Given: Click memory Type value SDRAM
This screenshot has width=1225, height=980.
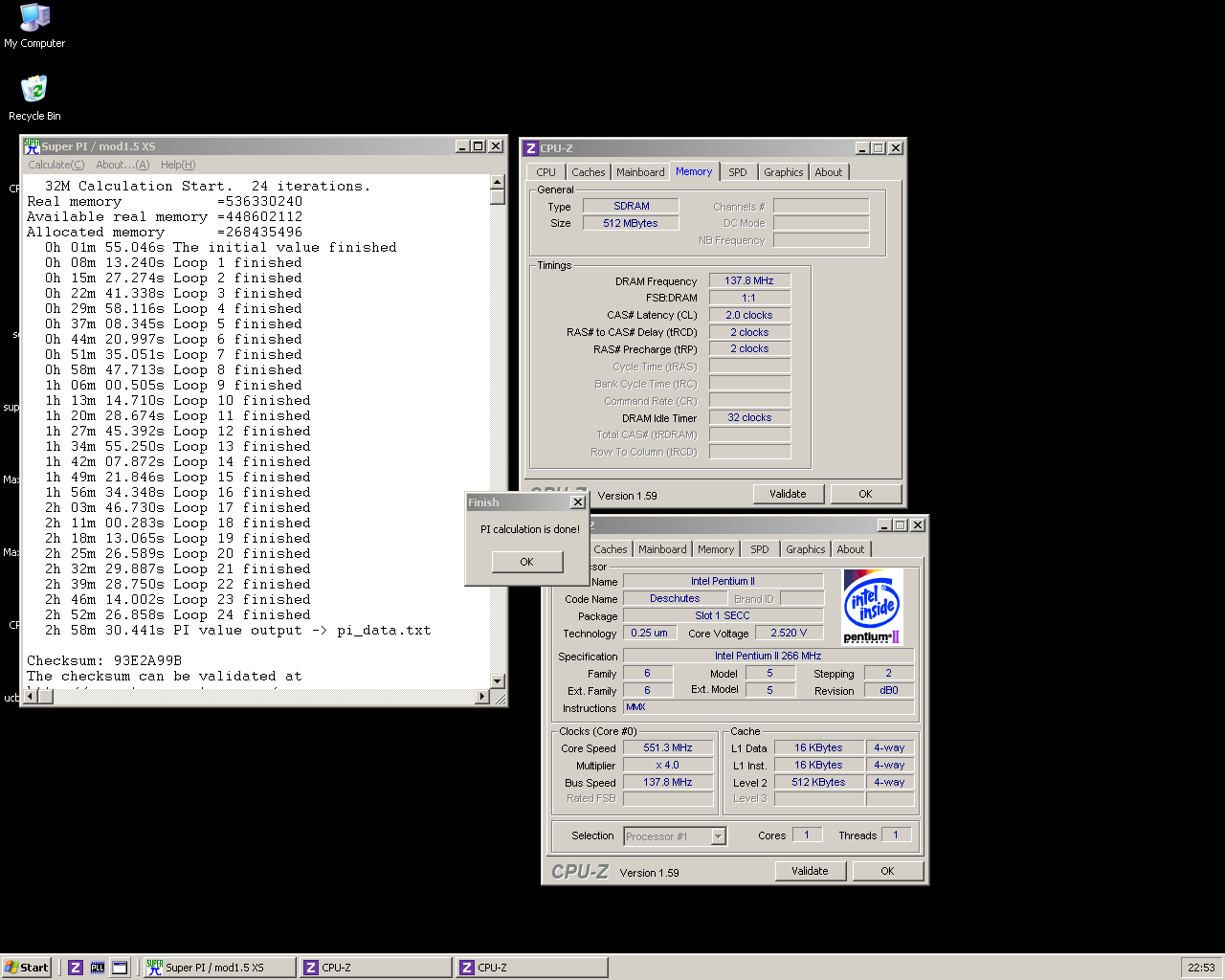Looking at the screenshot, I should click(632, 206).
